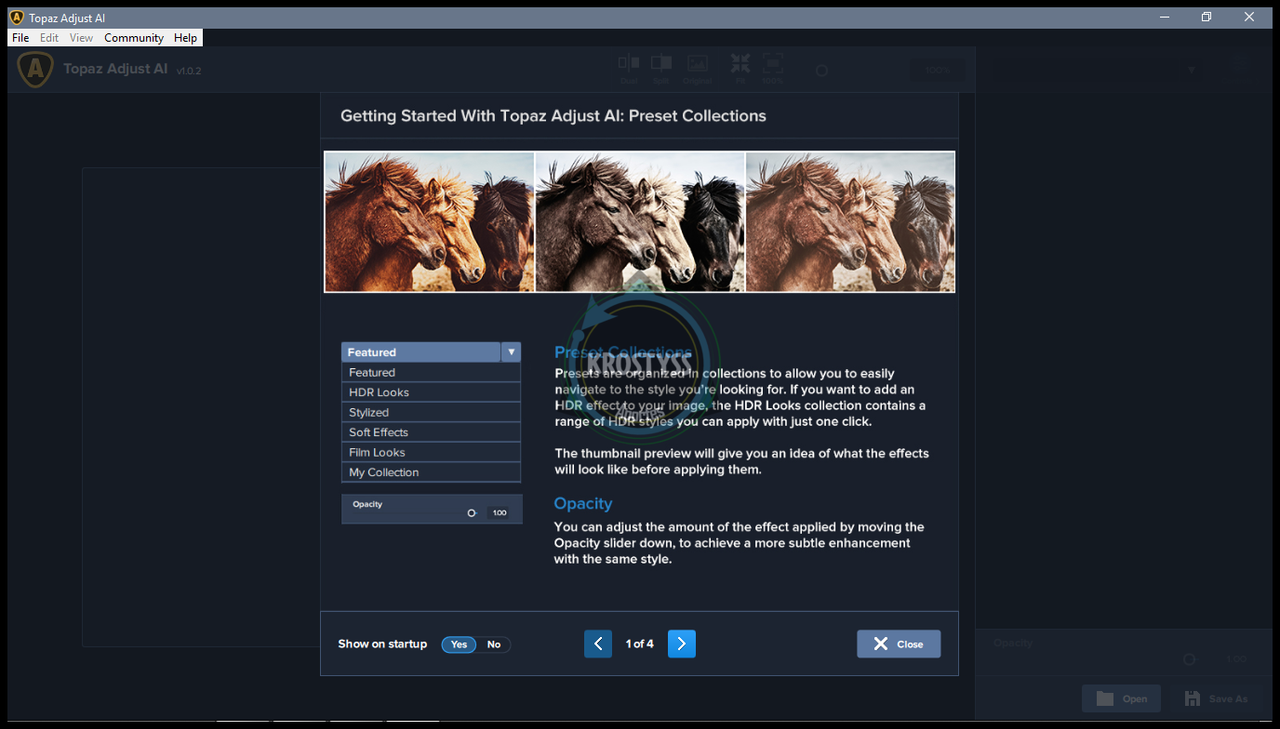Click the middle desaturated horse thumbnail
The width and height of the screenshot is (1280, 729).
click(x=640, y=222)
